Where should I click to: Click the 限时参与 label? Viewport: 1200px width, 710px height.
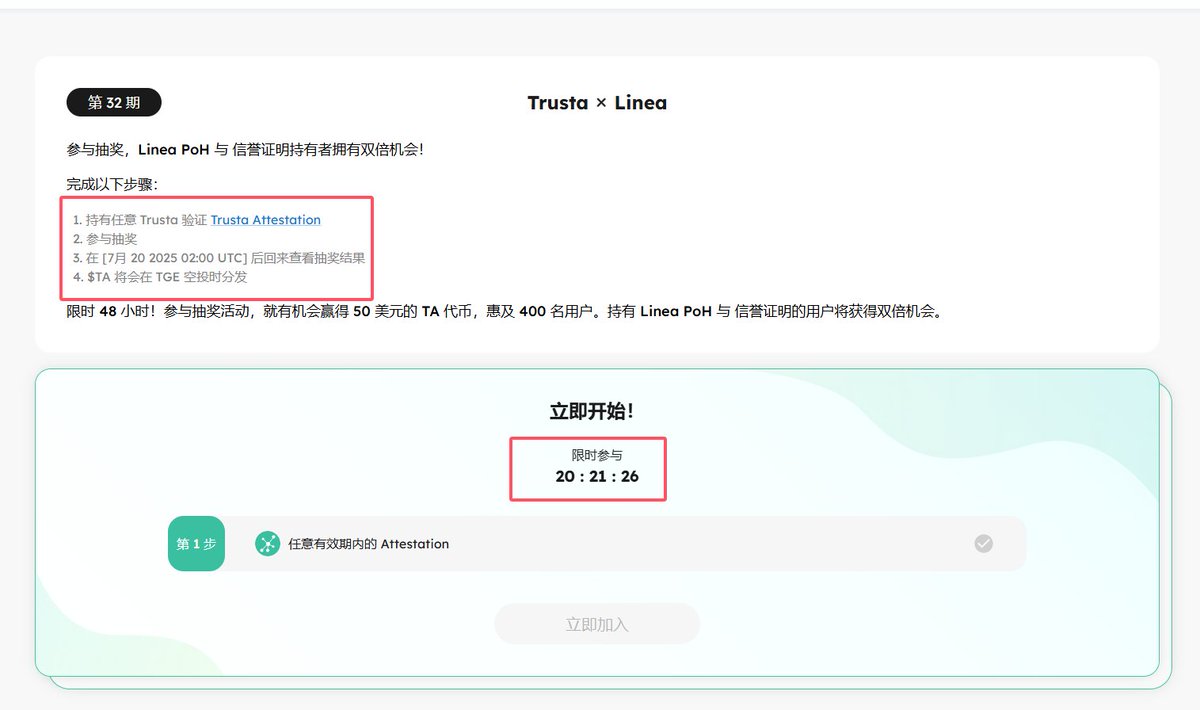tap(597, 455)
